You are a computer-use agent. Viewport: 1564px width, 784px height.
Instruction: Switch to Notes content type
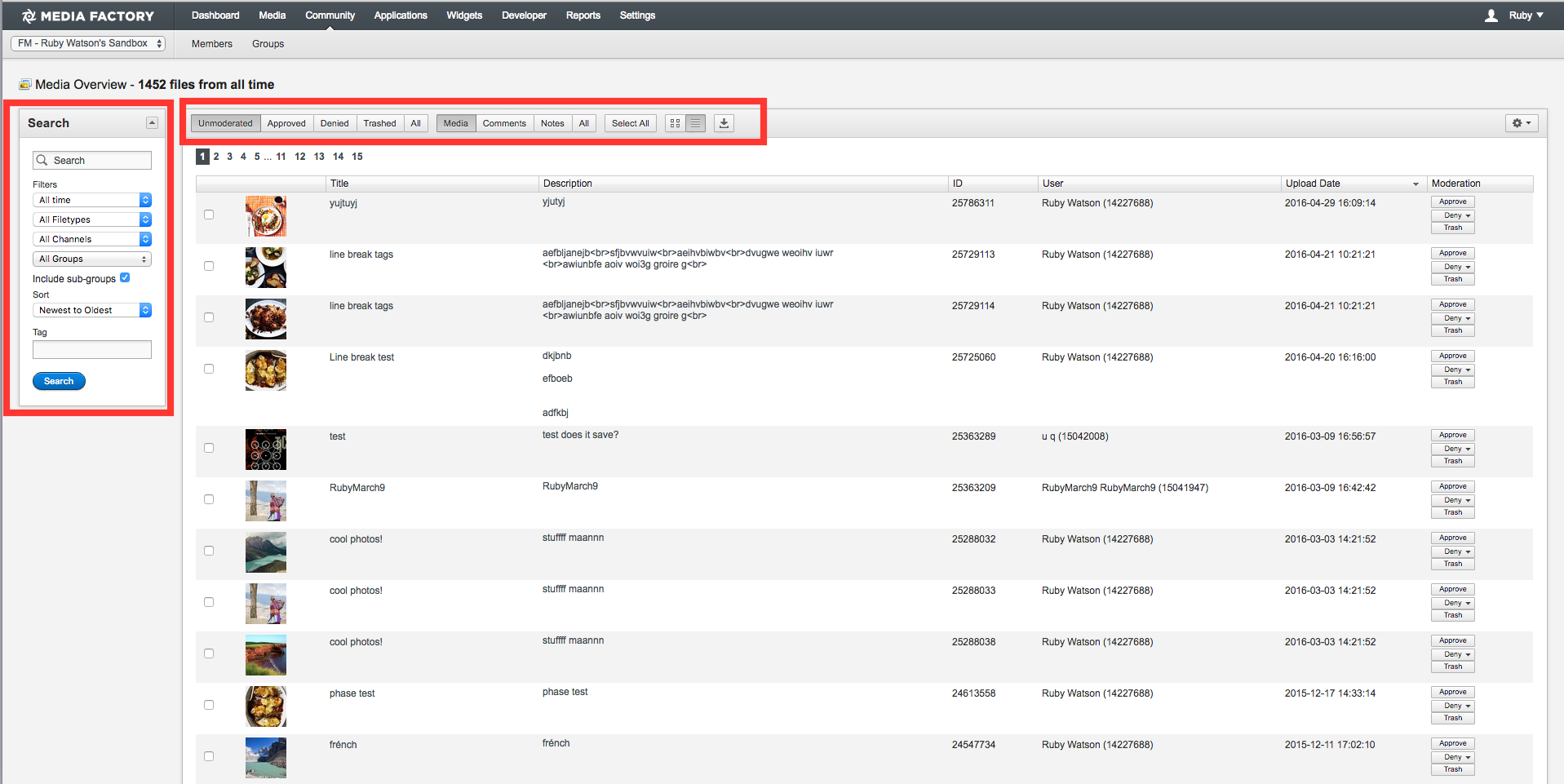[x=552, y=123]
